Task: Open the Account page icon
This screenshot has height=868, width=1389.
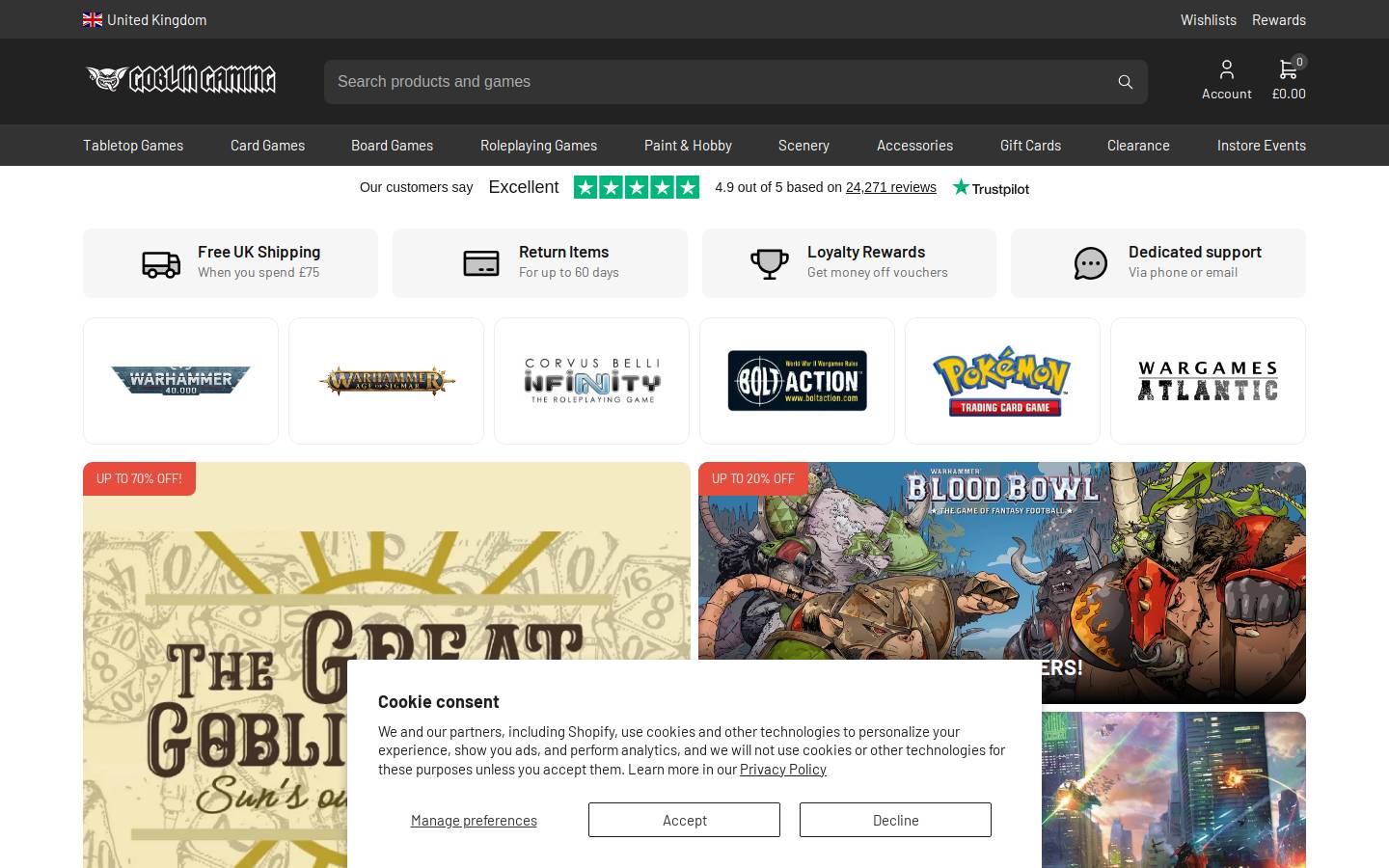Action: tap(1226, 69)
